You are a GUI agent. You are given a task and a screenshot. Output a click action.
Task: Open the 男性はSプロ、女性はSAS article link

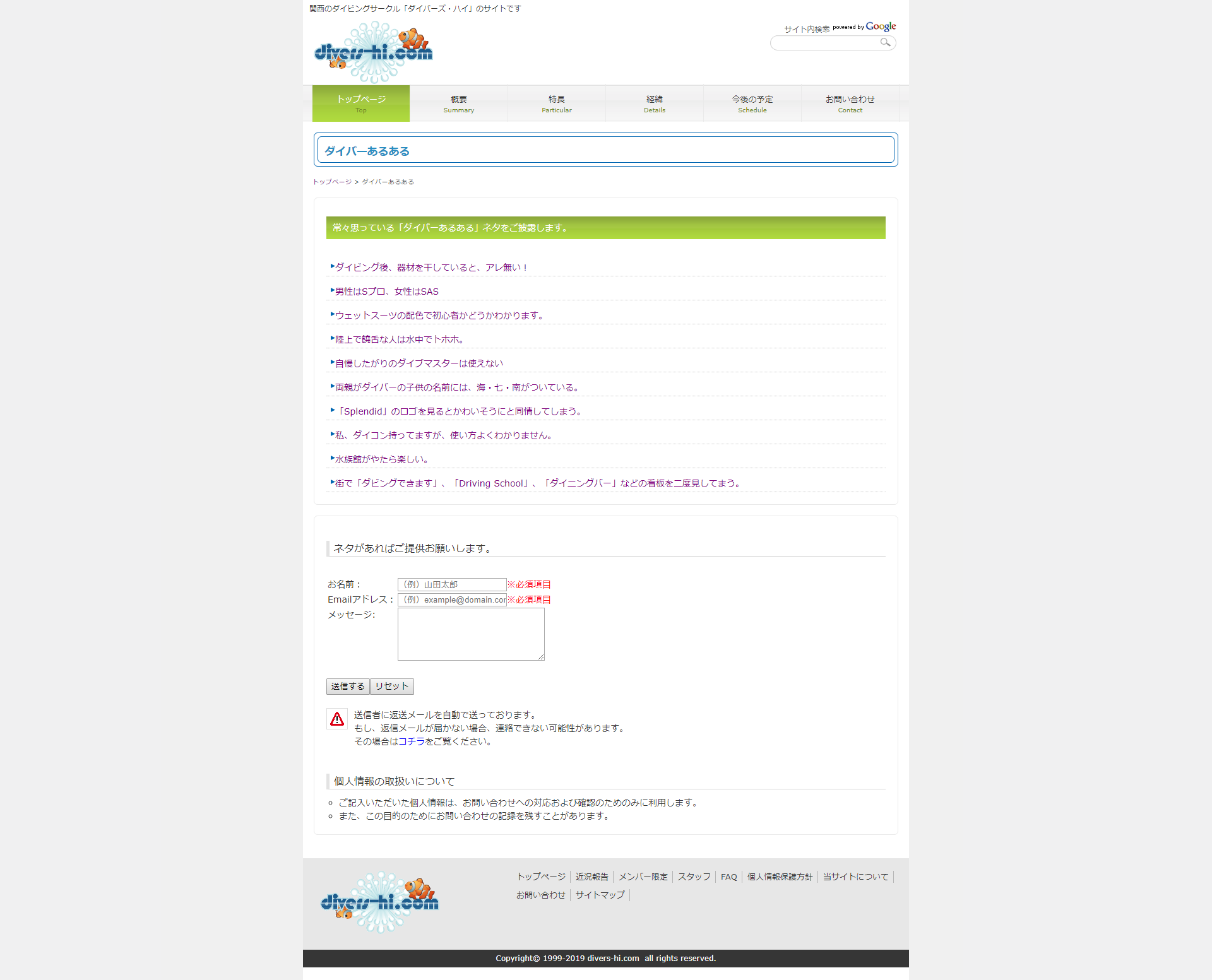tap(386, 292)
